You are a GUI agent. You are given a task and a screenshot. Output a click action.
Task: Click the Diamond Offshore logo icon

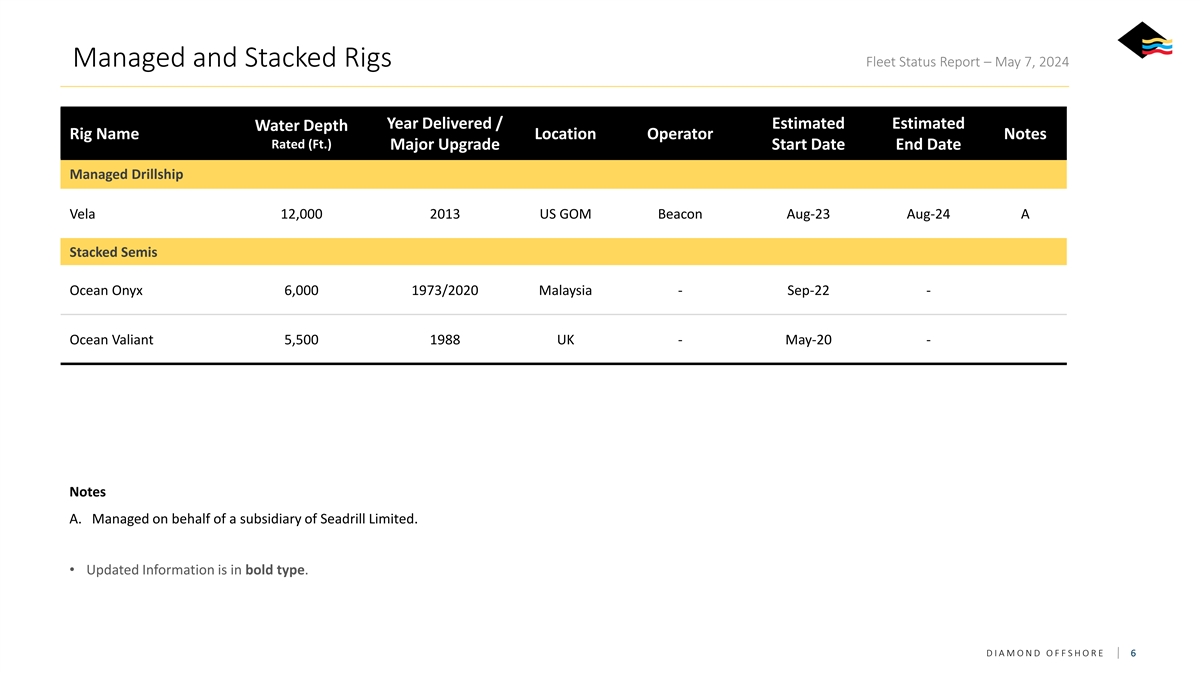click(1145, 40)
